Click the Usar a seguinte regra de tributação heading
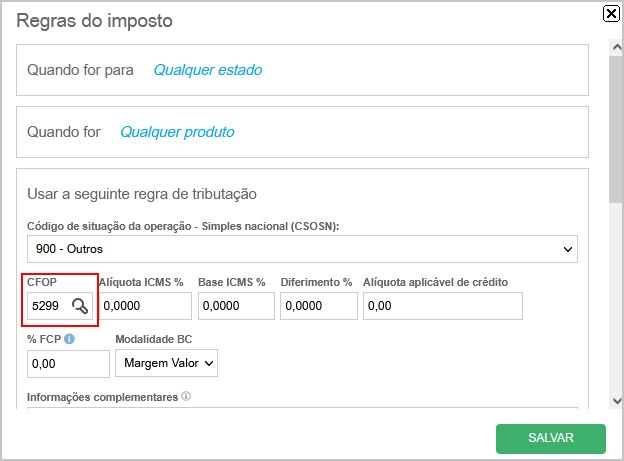The height and width of the screenshot is (461, 624). [x=142, y=194]
